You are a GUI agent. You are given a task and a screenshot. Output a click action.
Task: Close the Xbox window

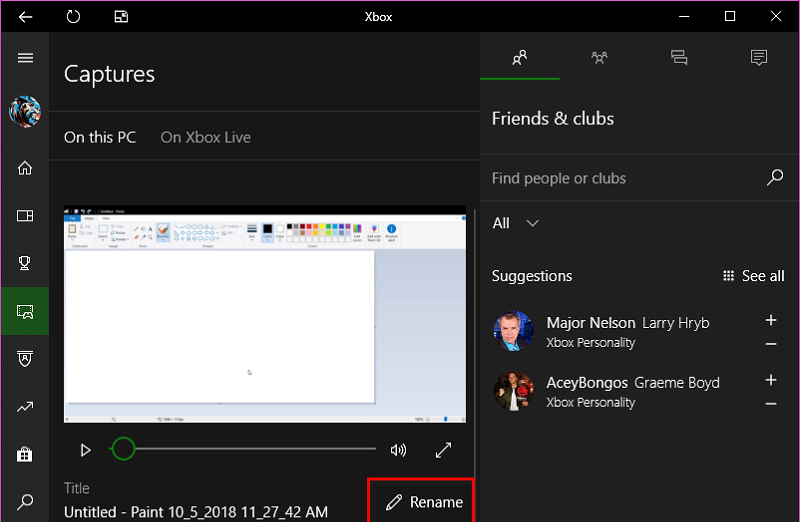[776, 17]
